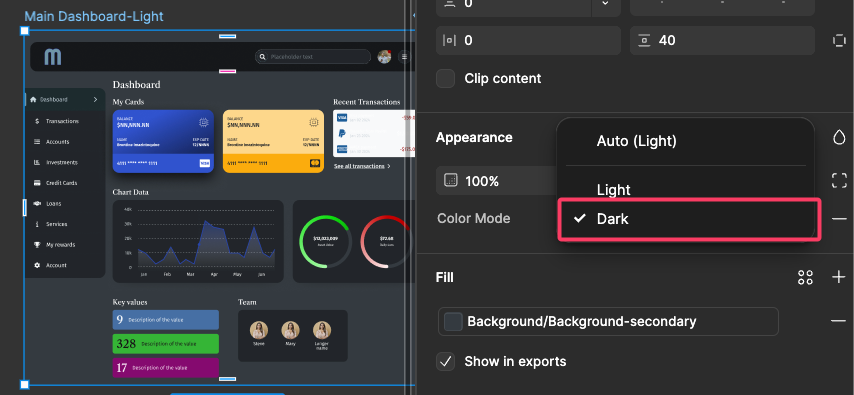Click the individual padding icon
854x395 pixels.
tap(839, 40)
